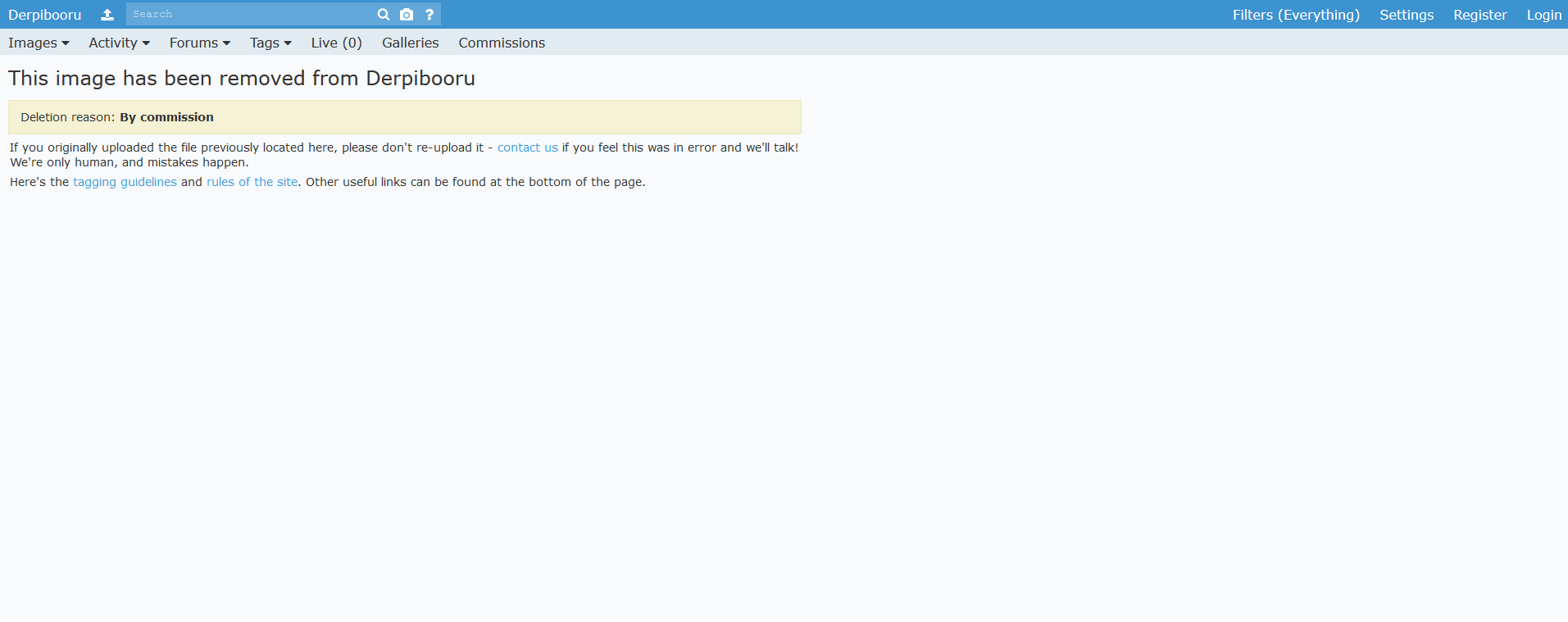1568x622 pixels.
Task: Expand the Activity dropdown menu
Action: [119, 43]
